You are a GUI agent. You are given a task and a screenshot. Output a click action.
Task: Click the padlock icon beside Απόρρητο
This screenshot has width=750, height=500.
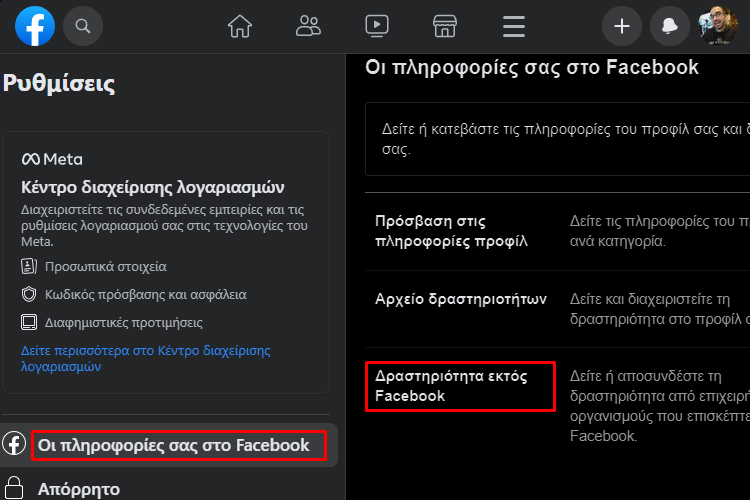14,488
